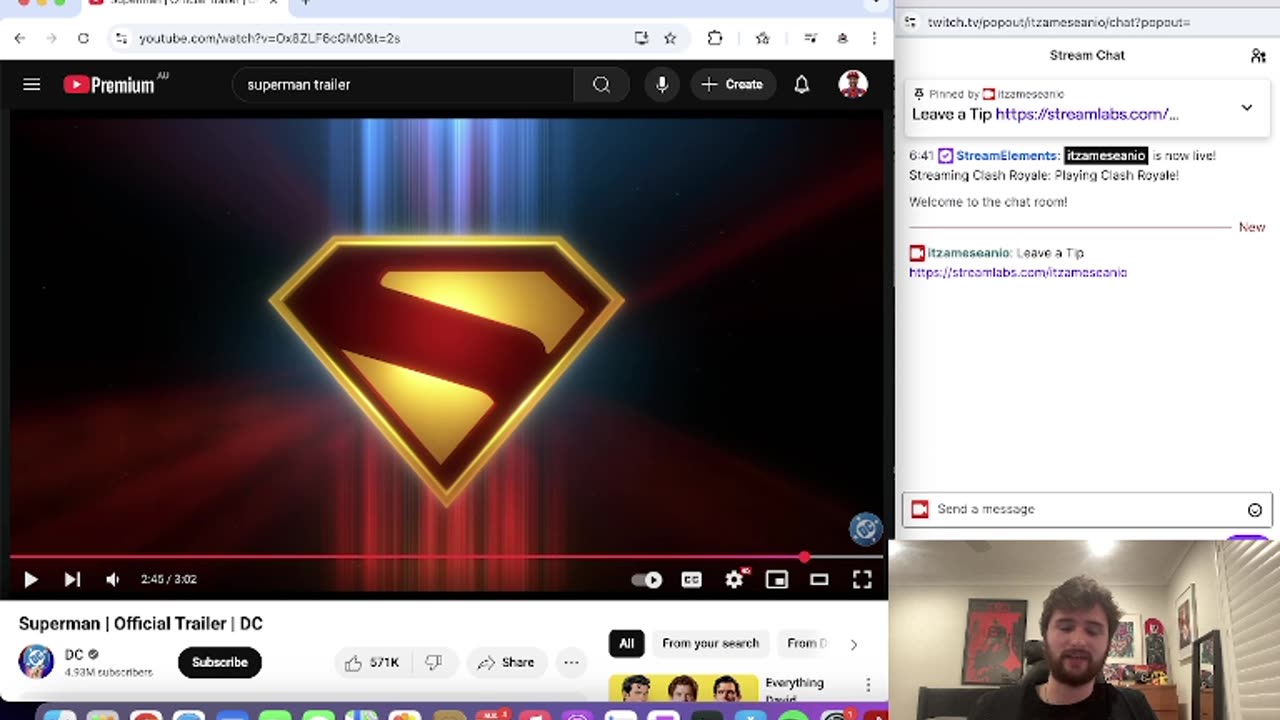Like the video with 571K likes

pos(372,662)
